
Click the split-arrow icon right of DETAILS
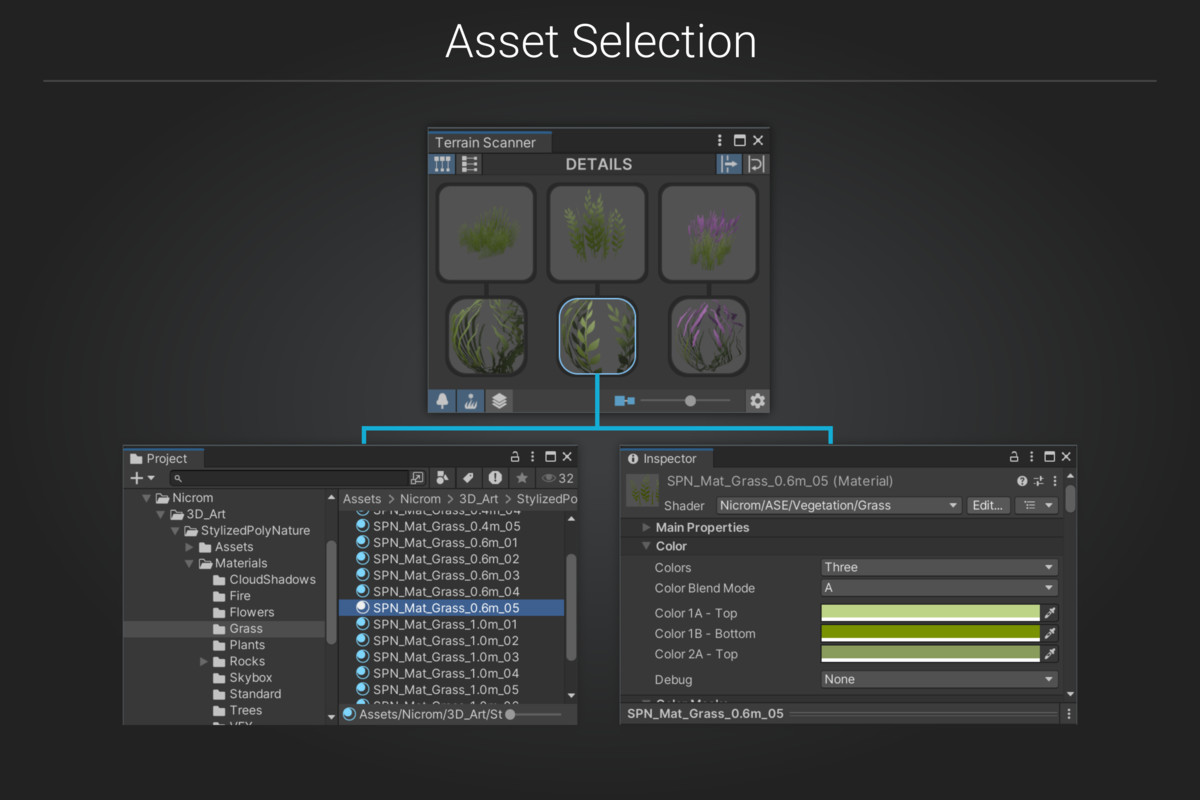point(729,164)
